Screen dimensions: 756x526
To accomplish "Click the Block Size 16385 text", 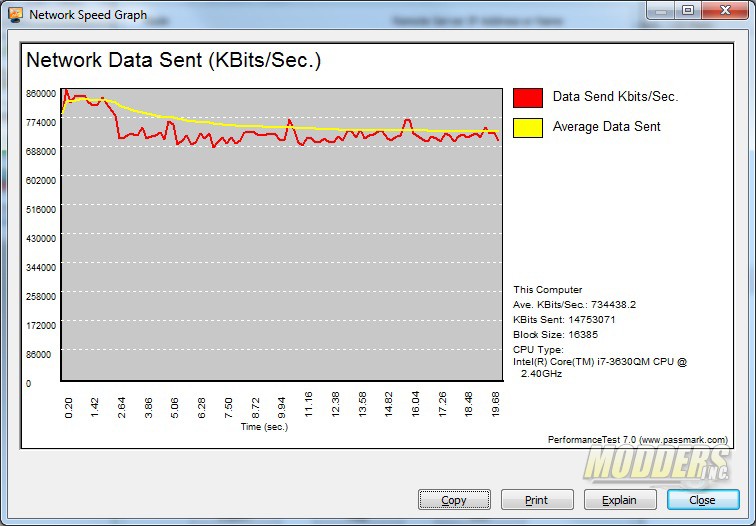I will tap(553, 334).
